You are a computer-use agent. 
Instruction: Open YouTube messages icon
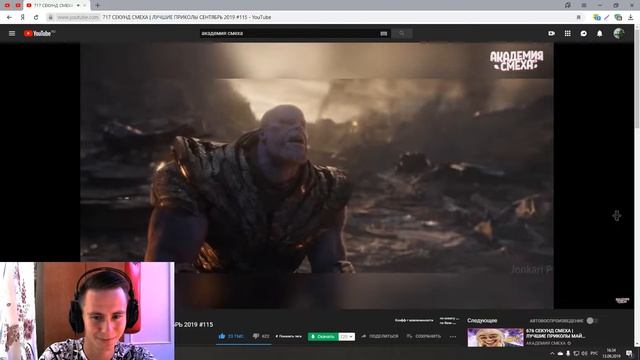pyautogui.click(x=584, y=33)
